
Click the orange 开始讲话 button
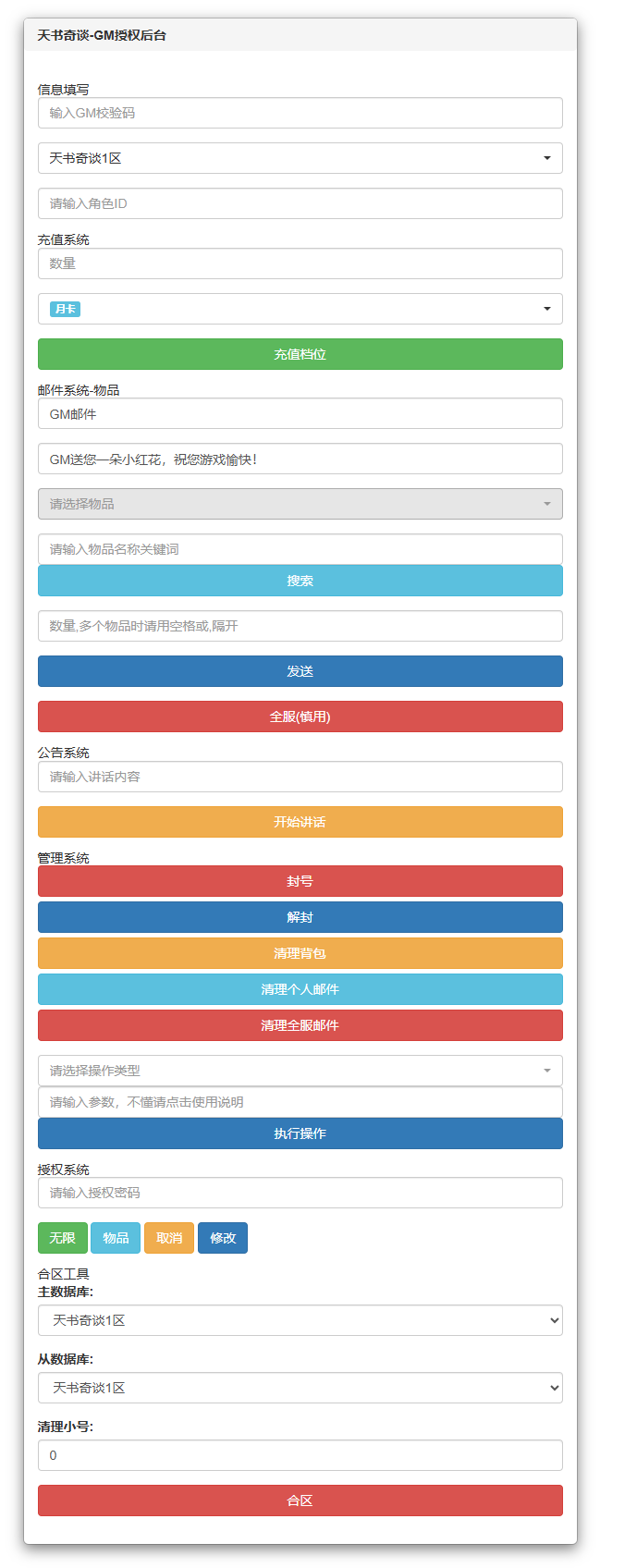pyautogui.click(x=300, y=822)
